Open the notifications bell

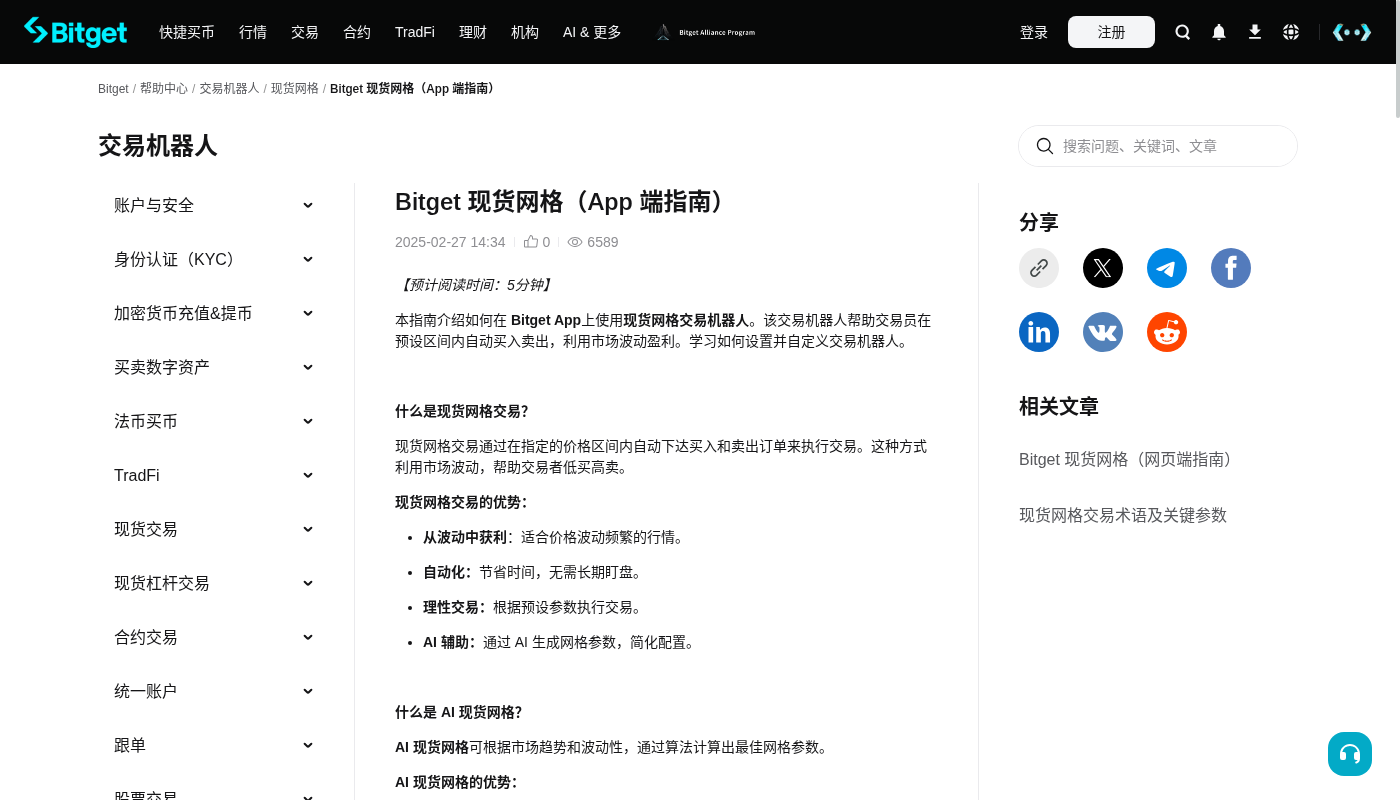coord(1219,32)
